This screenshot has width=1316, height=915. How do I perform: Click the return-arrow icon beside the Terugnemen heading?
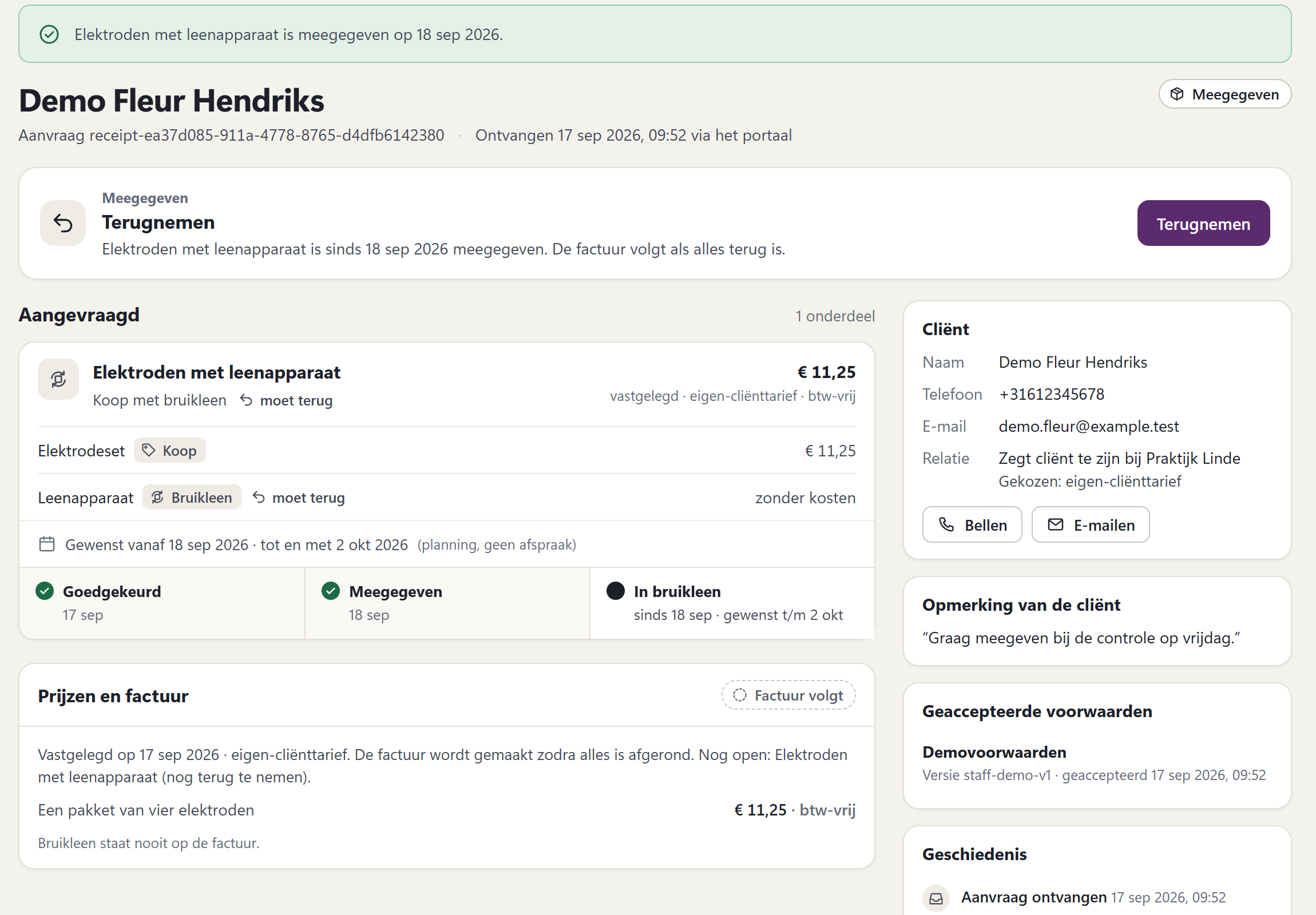click(63, 223)
